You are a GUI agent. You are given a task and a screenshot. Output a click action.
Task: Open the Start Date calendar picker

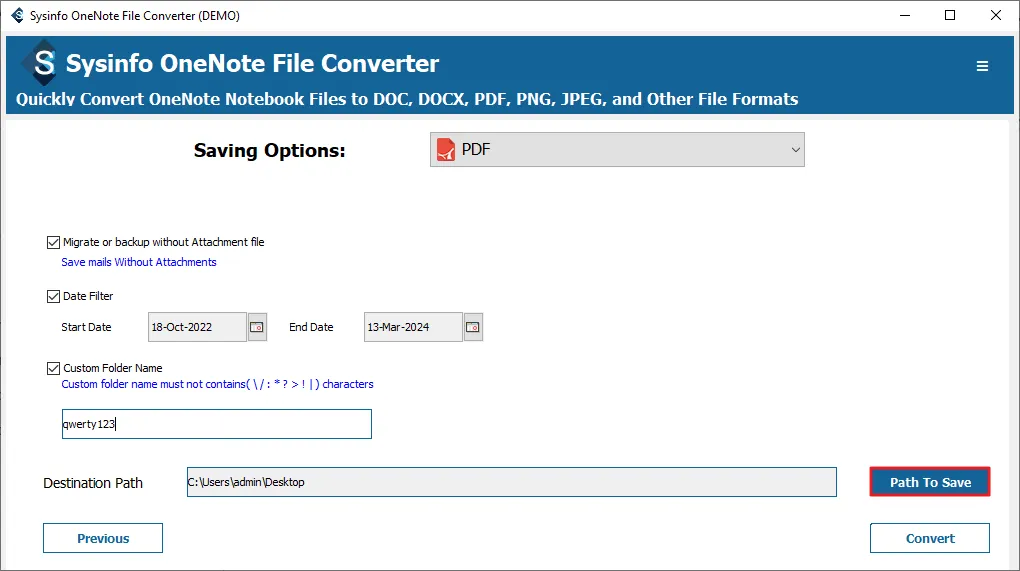click(x=257, y=326)
